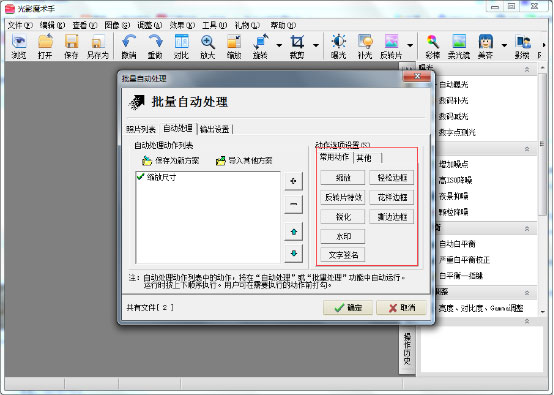Select the 放大 magnifier zoom icon
Viewport: 554px width, 395px height.
[x=208, y=42]
